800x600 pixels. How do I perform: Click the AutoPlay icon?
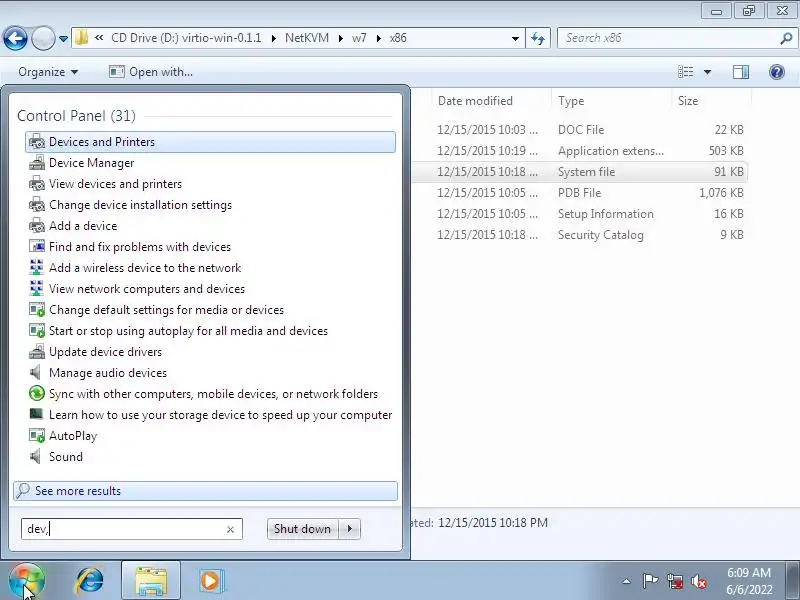tap(37, 435)
